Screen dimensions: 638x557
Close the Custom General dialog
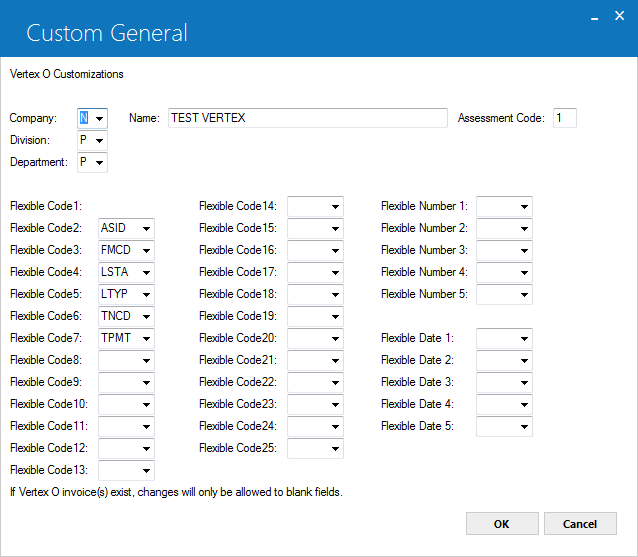tap(619, 16)
